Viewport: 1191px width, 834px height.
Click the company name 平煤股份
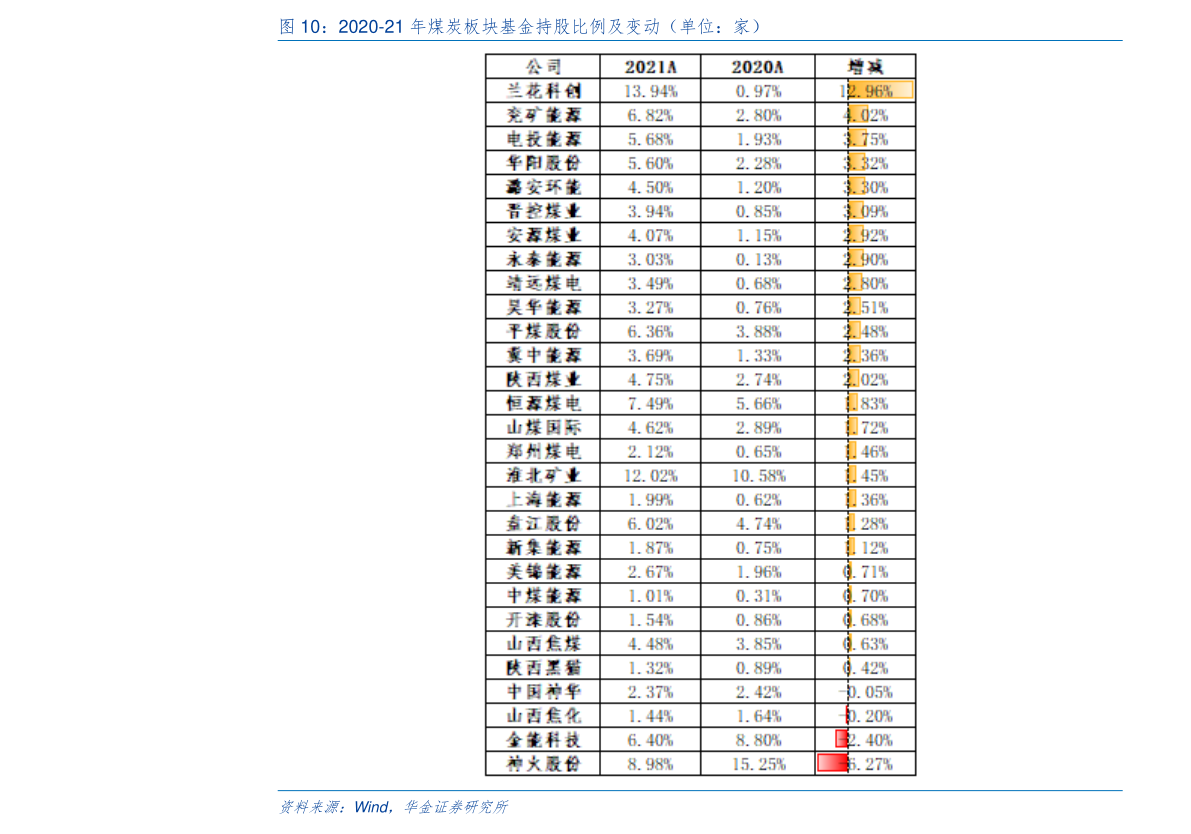pyautogui.click(x=543, y=332)
